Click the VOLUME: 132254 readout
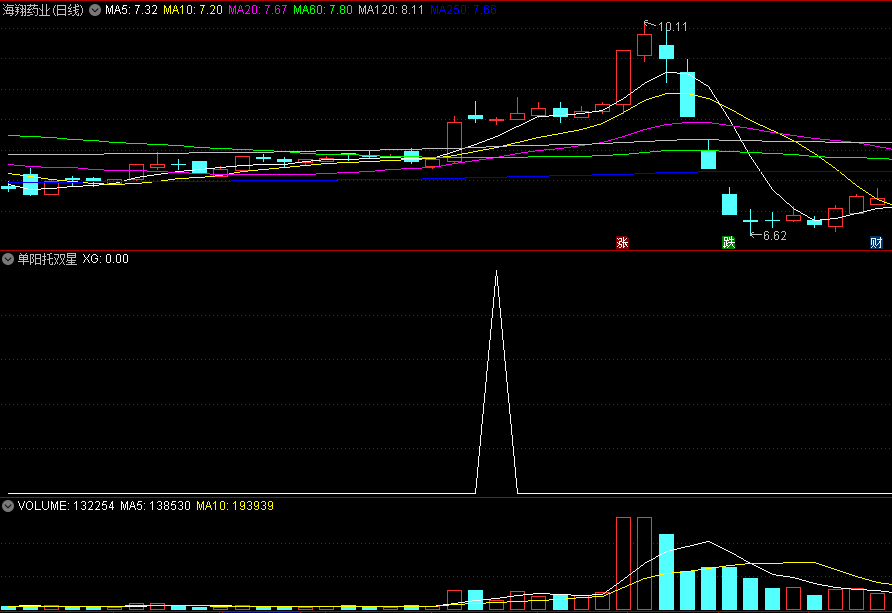The image size is (892, 613). 66,506
